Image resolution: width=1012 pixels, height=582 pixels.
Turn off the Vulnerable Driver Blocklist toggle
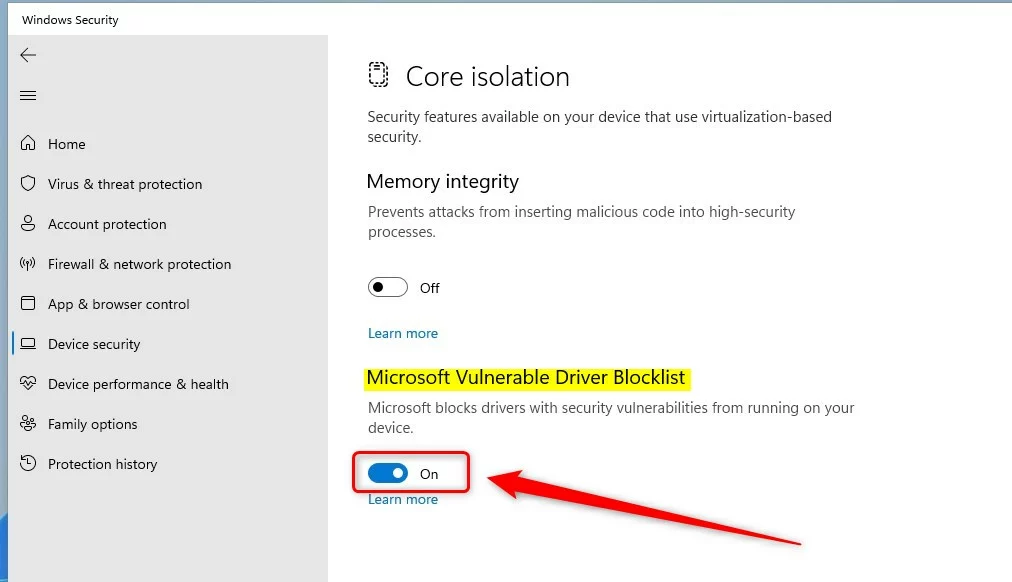[x=388, y=474]
